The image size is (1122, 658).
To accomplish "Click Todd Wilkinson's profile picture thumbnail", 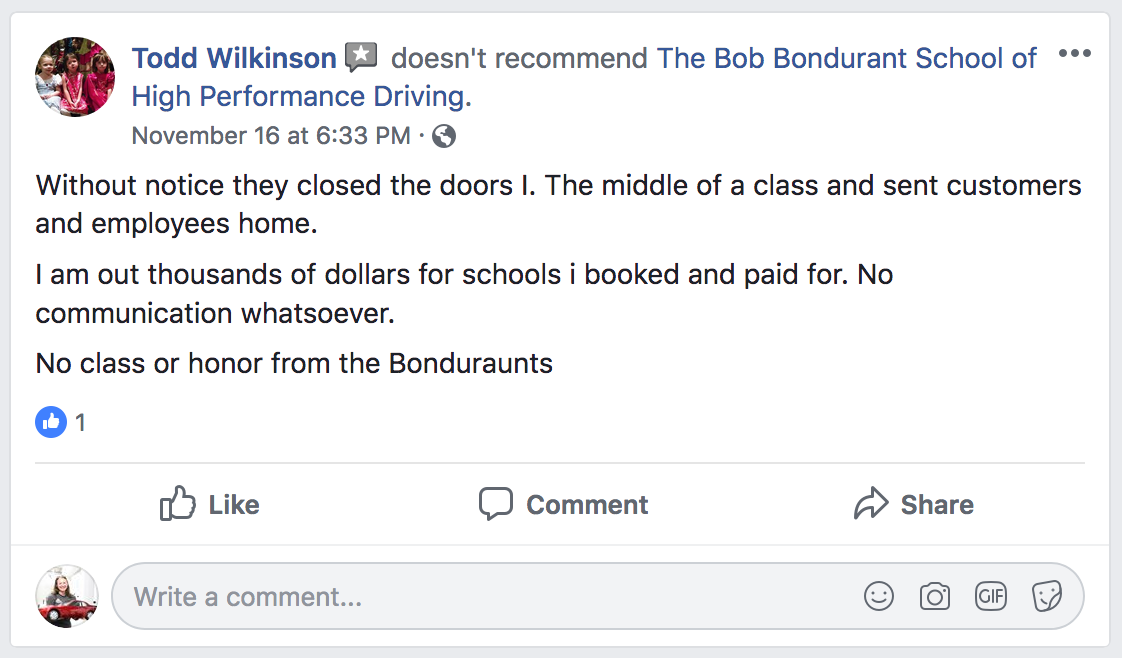I will point(75,77).
